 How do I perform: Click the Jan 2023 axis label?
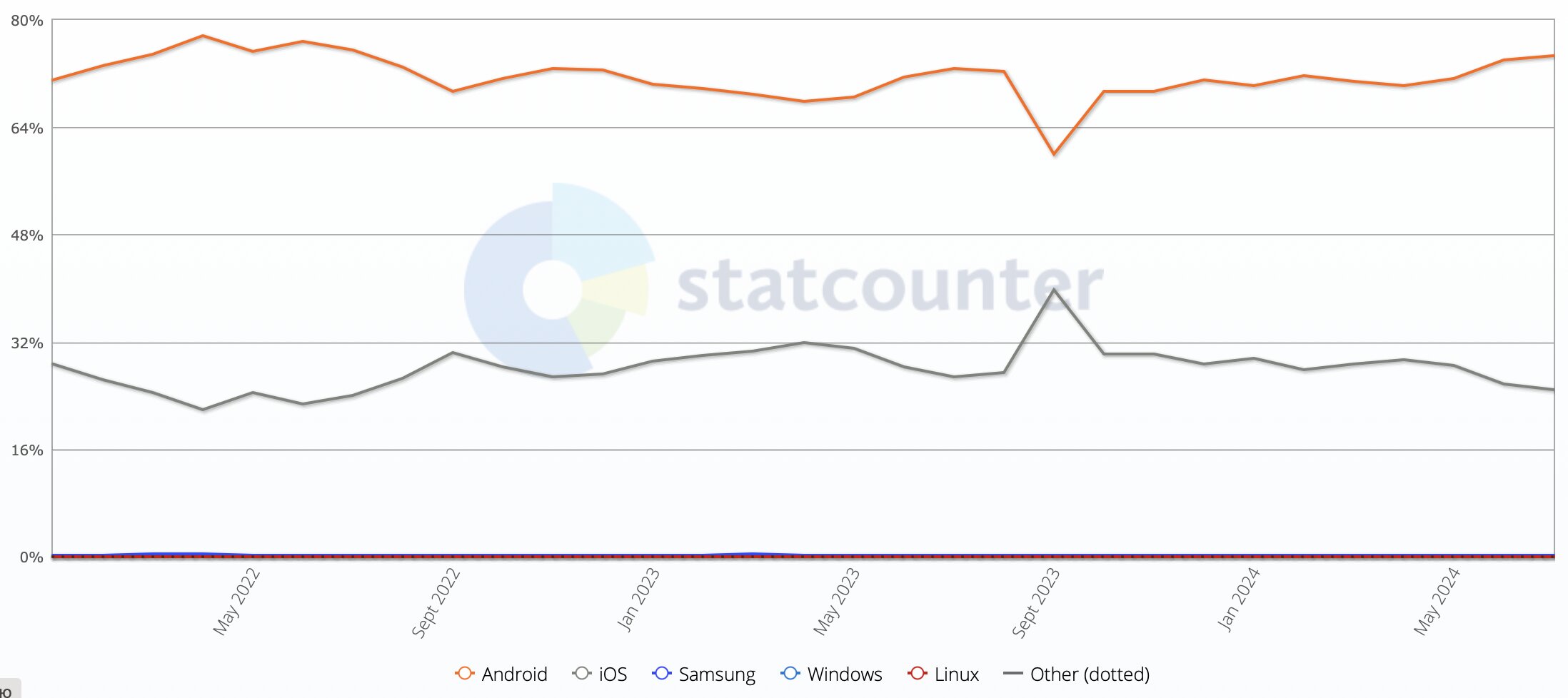pyautogui.click(x=638, y=600)
